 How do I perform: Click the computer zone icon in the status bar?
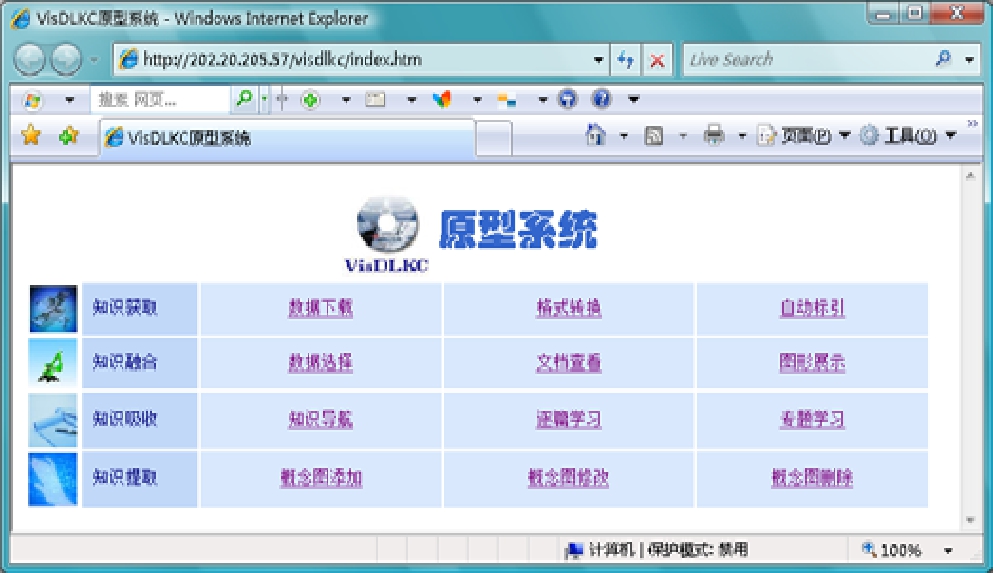click(x=574, y=550)
